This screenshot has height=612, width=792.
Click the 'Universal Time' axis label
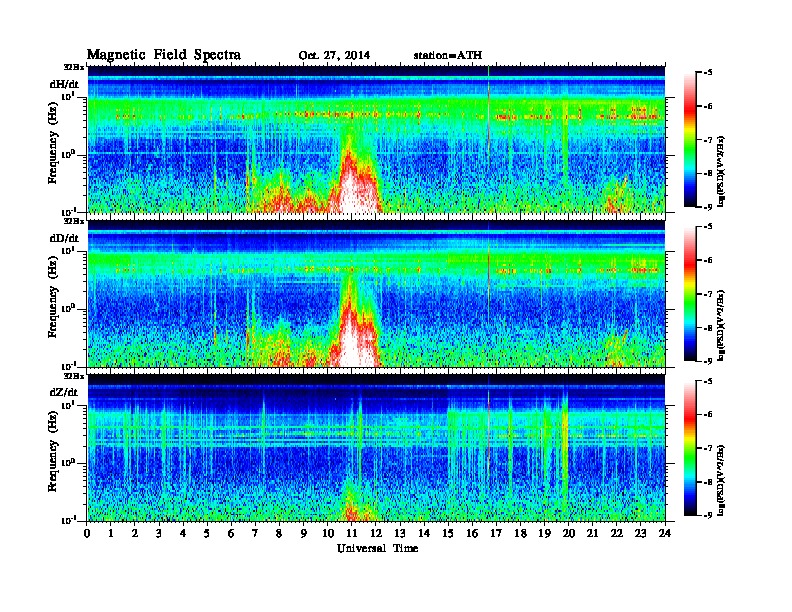click(x=377, y=548)
